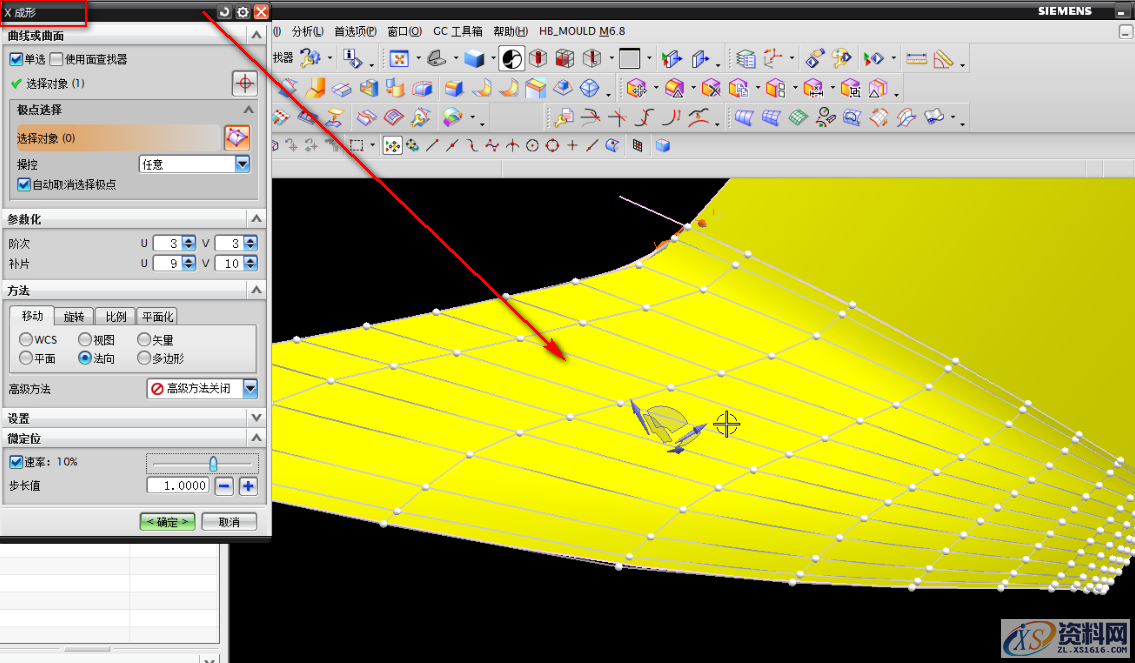Click the minus step decrement button
The width and height of the screenshot is (1135, 663).
(225, 486)
